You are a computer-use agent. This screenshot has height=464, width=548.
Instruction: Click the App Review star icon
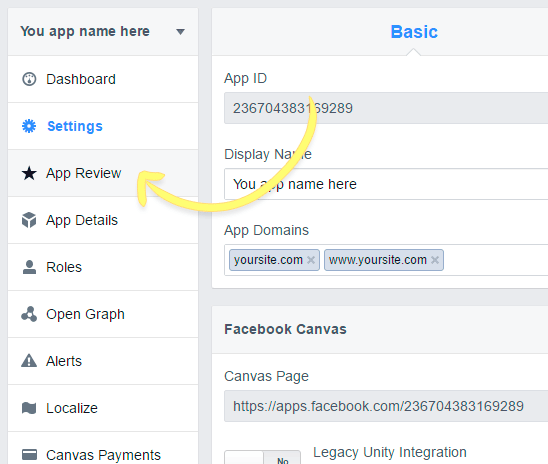coord(29,173)
